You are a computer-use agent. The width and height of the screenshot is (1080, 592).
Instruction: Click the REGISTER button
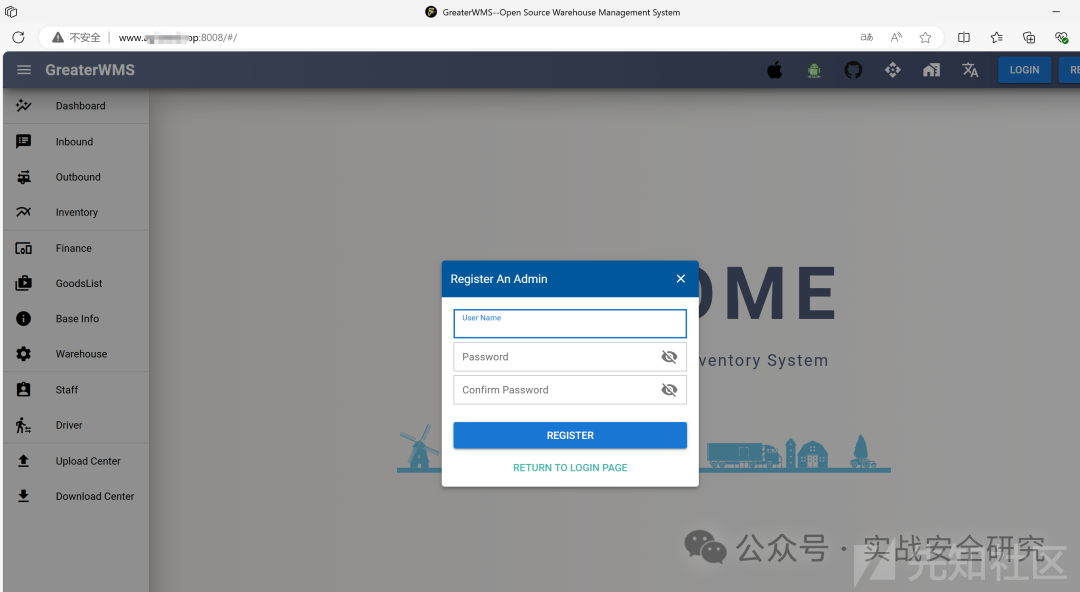click(x=570, y=436)
